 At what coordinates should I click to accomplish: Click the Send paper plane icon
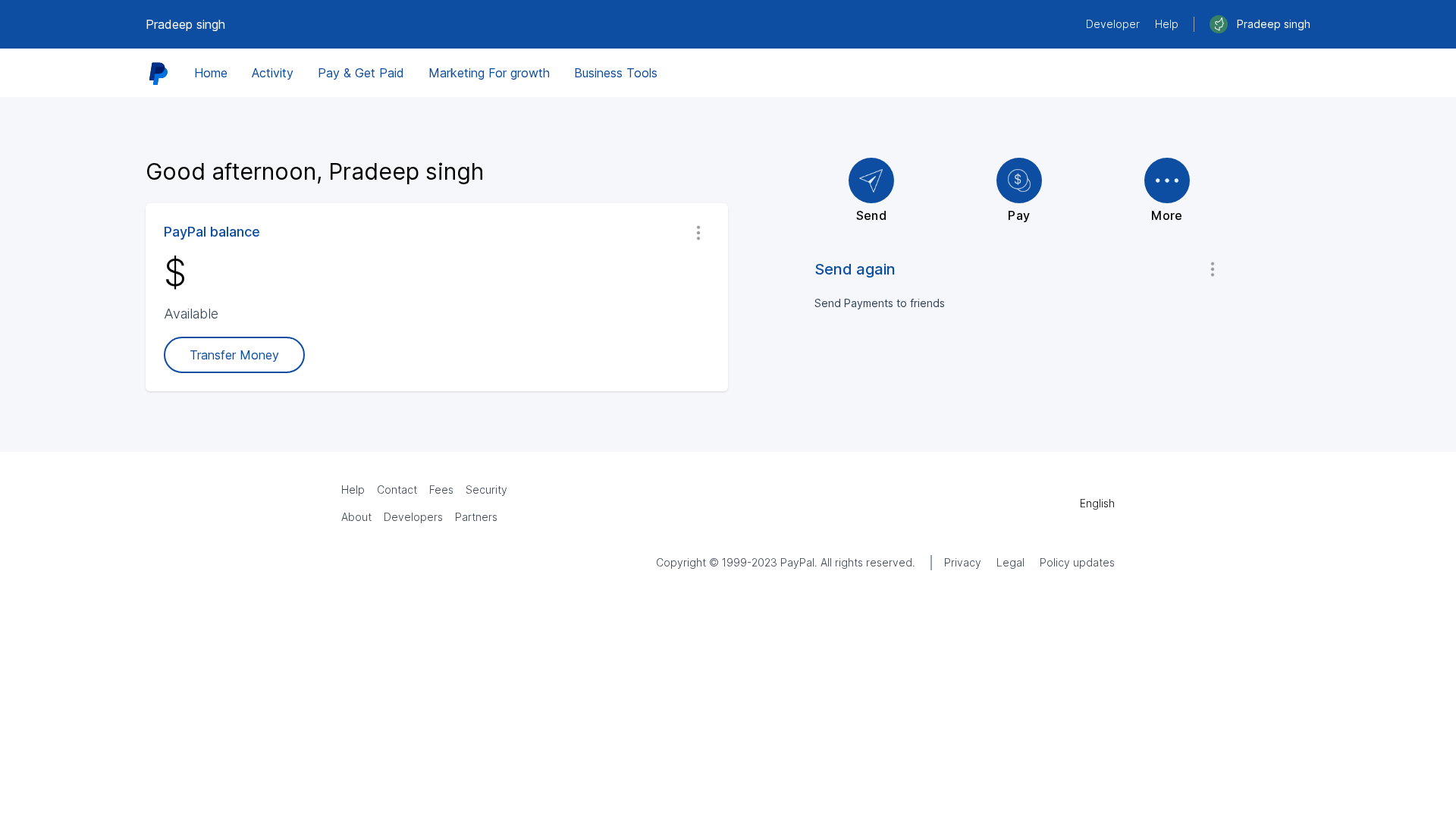[871, 180]
